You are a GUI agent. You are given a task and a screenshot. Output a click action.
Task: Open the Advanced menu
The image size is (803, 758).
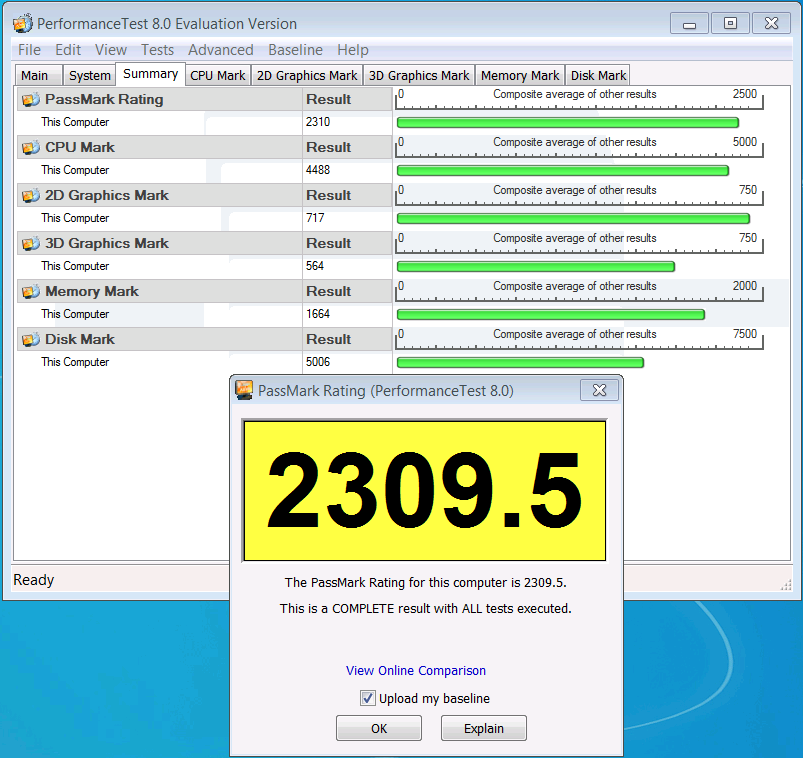click(x=221, y=50)
